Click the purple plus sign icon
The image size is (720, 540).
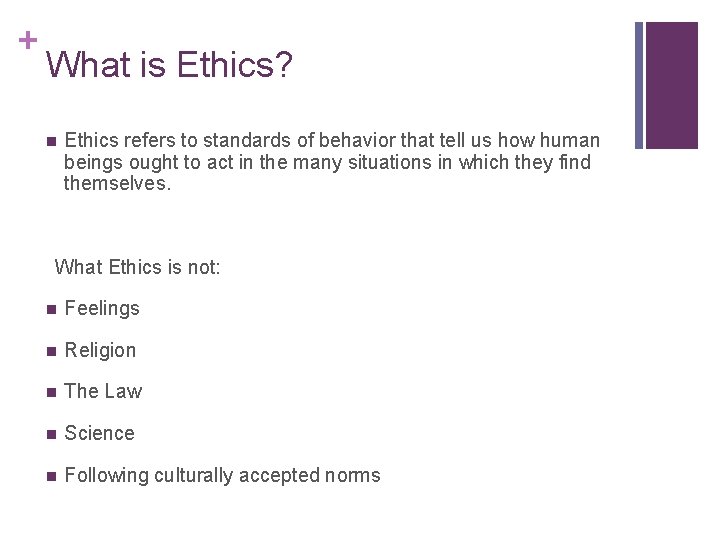(x=28, y=40)
